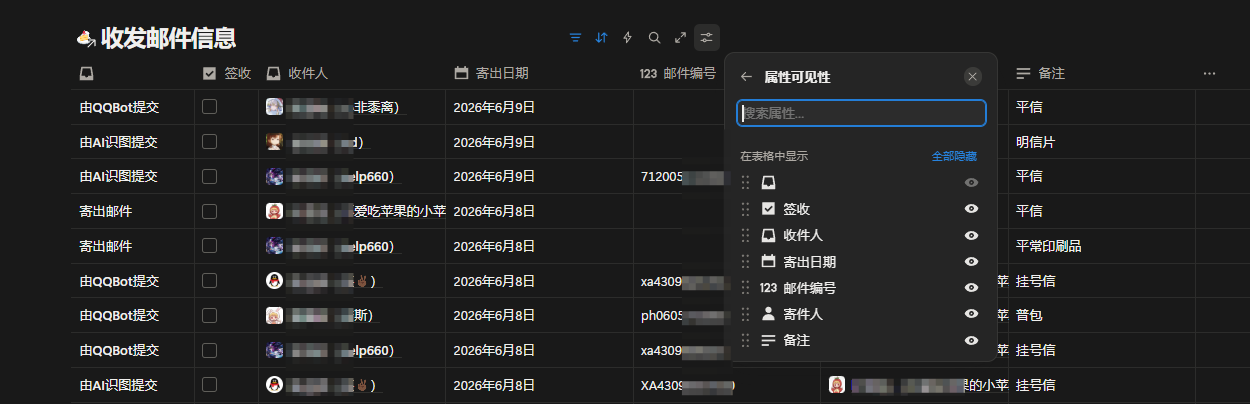Hide the 邮件编号 property via eye icon
The width and height of the screenshot is (1250, 404).
click(971, 287)
